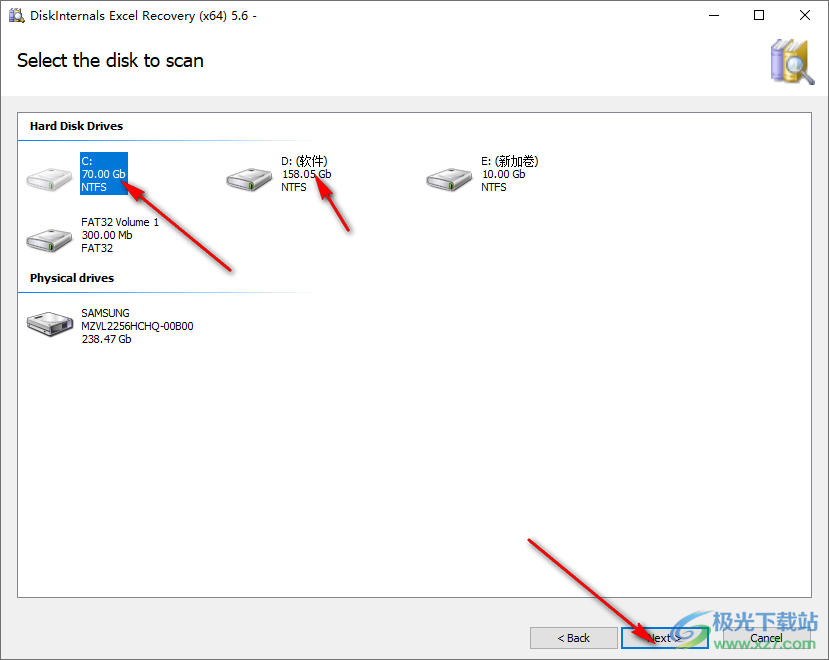The image size is (829, 660).
Task: Select the C: drive icon
Action: click(x=49, y=179)
